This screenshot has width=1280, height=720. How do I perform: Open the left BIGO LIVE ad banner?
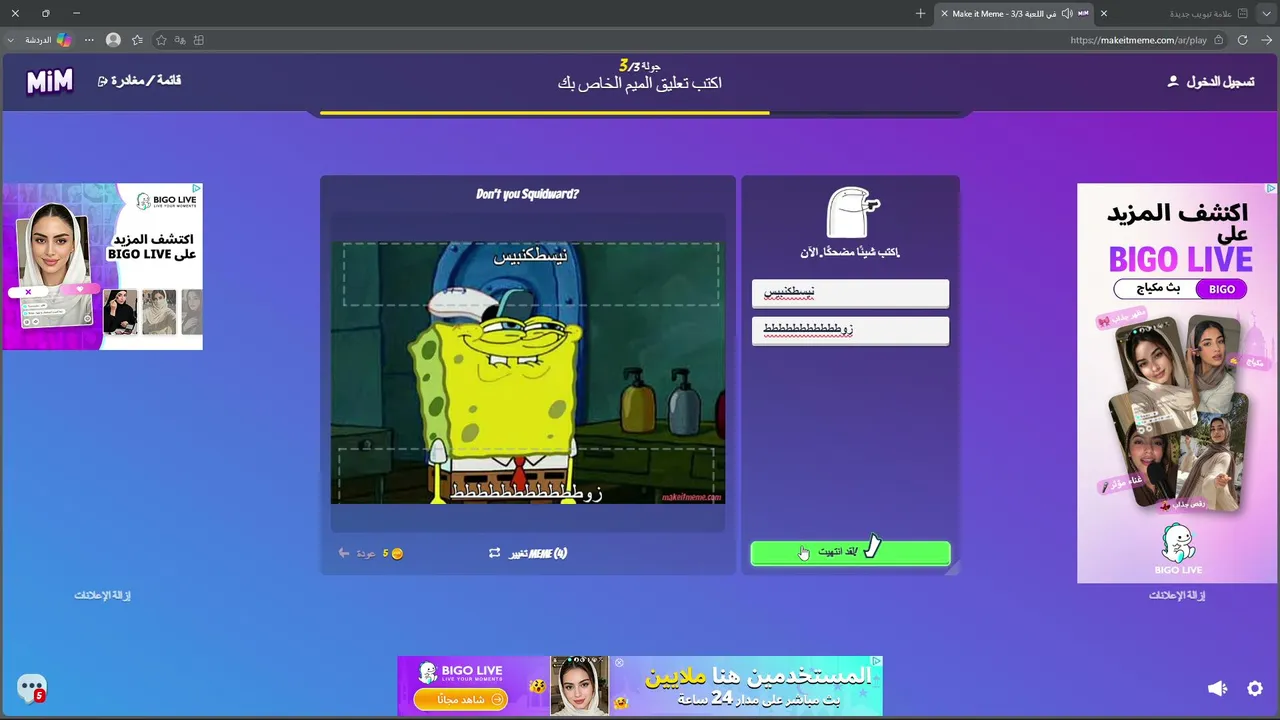point(103,267)
